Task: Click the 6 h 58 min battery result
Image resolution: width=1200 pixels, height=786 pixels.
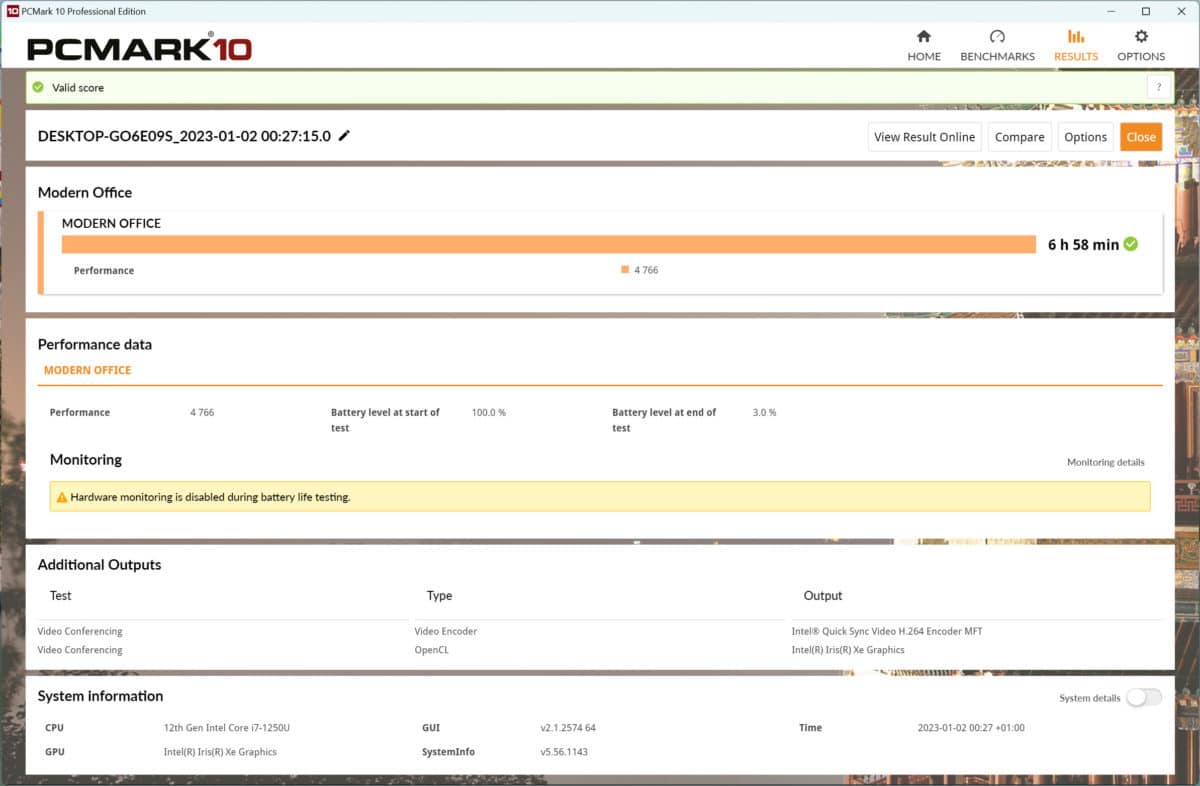Action: coord(1083,244)
